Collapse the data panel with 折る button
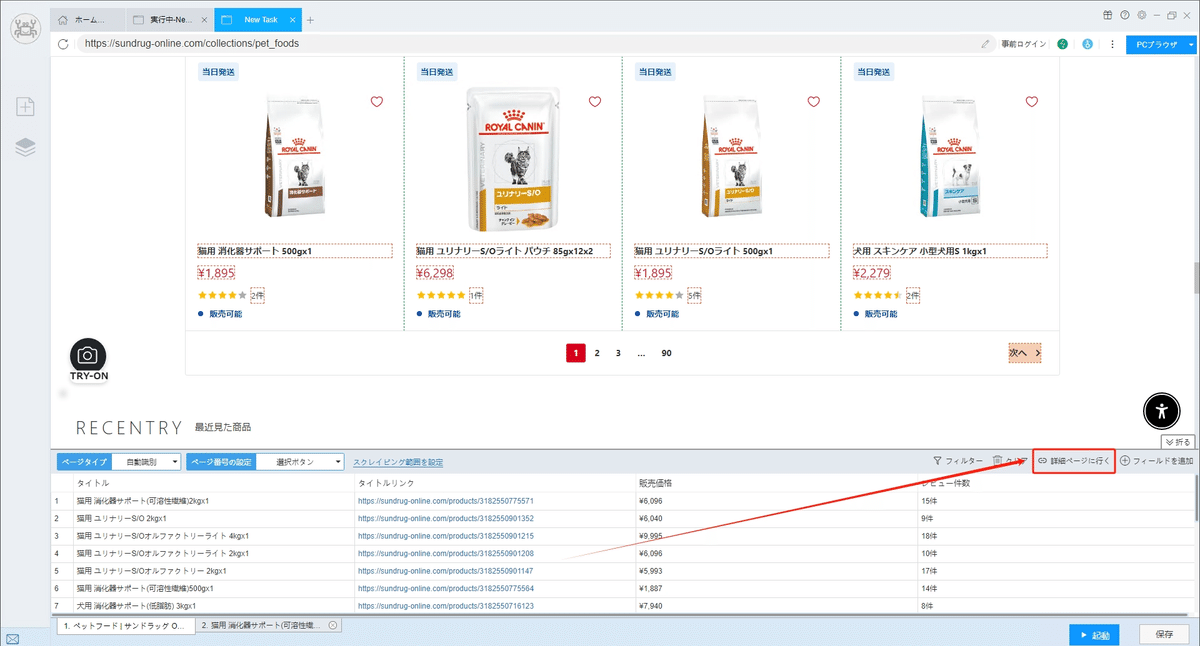The width and height of the screenshot is (1200, 646). click(x=1177, y=441)
